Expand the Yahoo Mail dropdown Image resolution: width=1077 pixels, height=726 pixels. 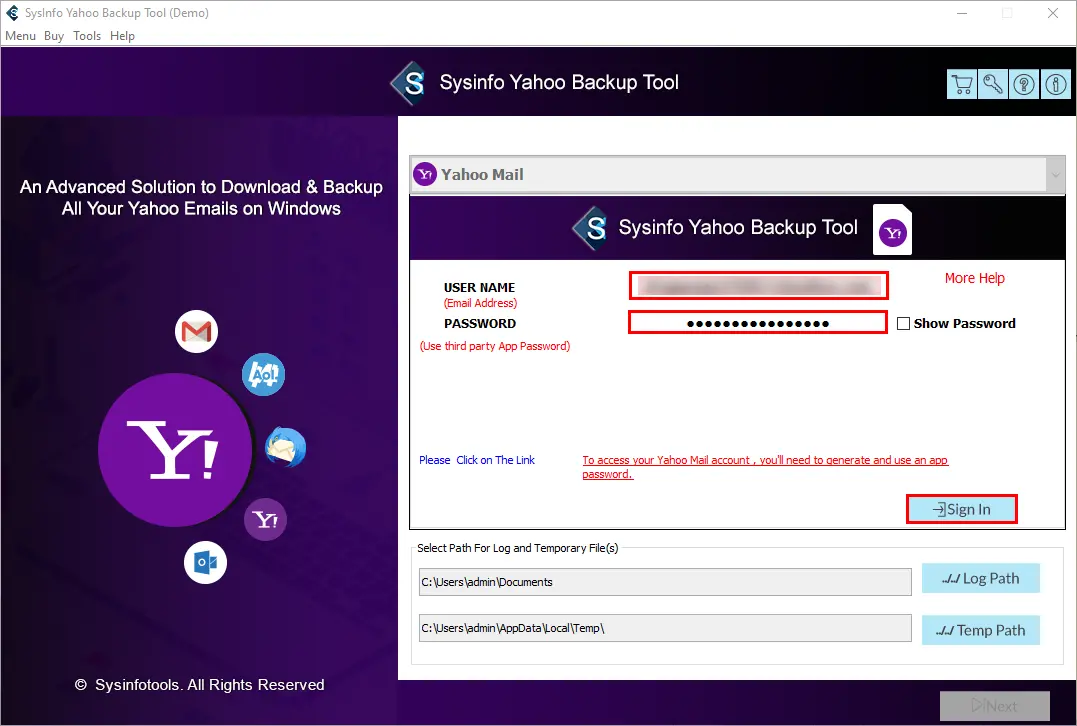click(1055, 175)
